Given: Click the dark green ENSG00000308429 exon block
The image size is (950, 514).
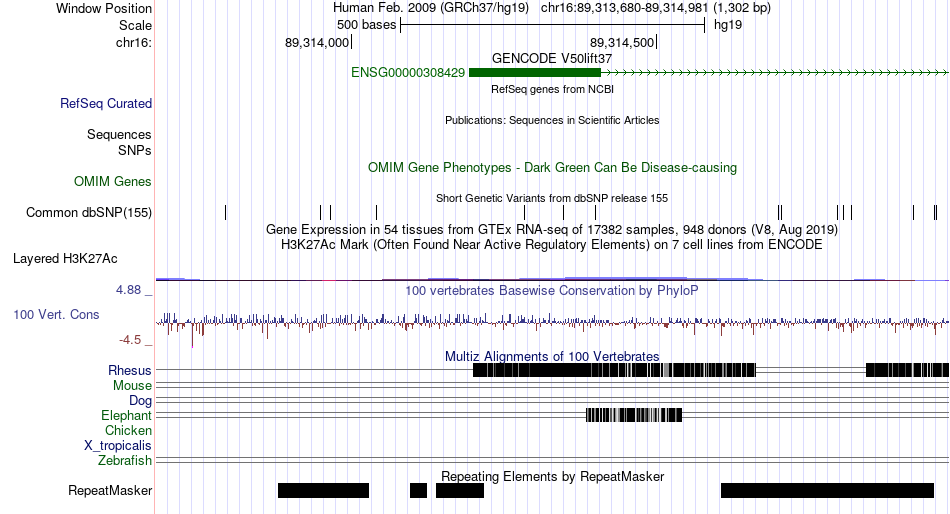Looking at the screenshot, I should 535,73.
